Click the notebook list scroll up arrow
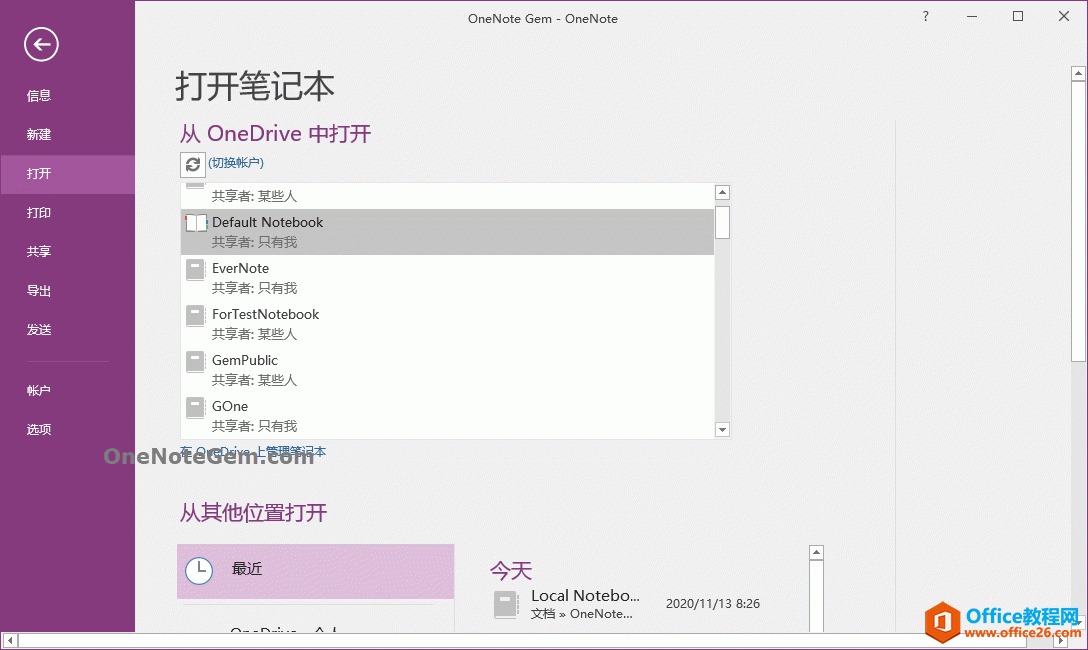This screenshot has height=650, width=1088. click(722, 192)
